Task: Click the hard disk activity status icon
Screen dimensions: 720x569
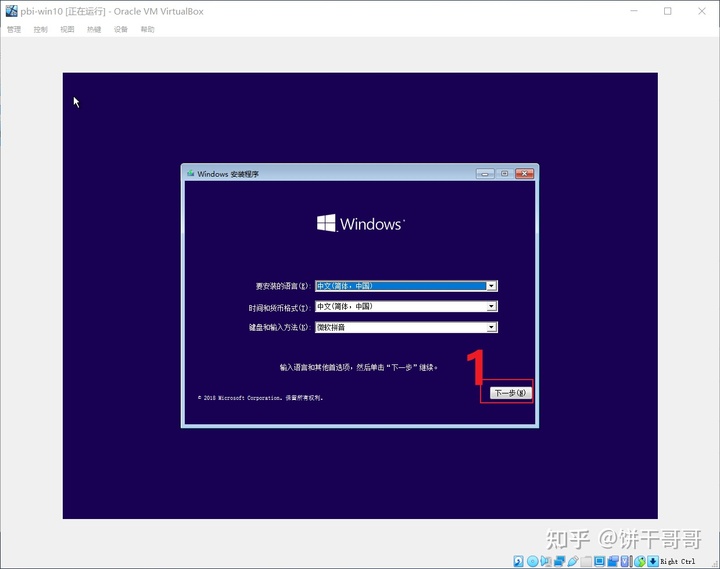Action: [518, 561]
